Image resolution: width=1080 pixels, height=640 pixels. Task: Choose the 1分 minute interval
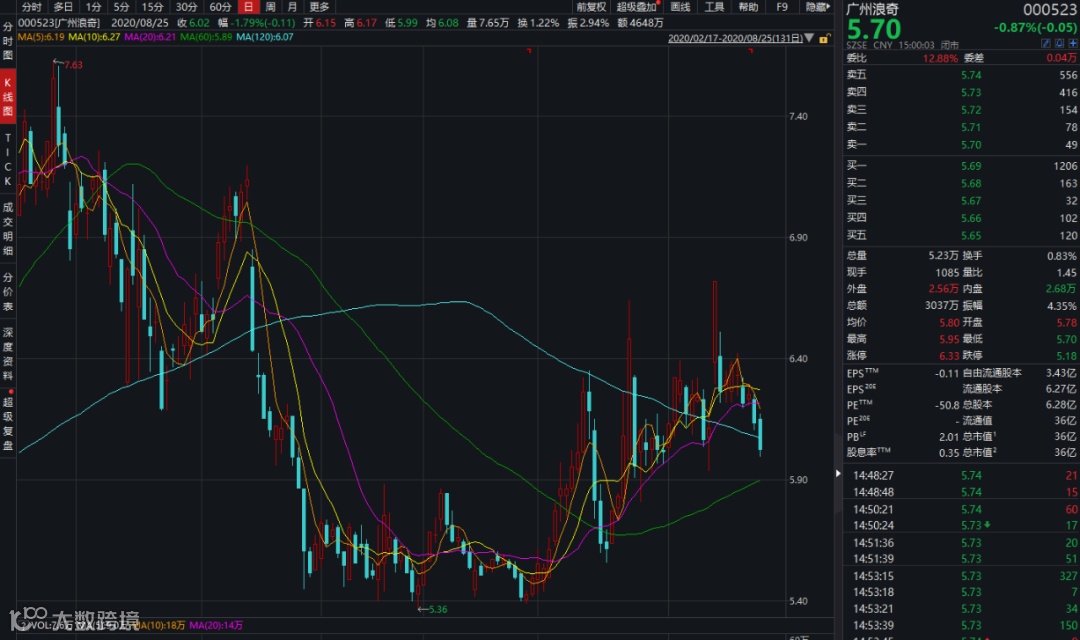(94, 6)
